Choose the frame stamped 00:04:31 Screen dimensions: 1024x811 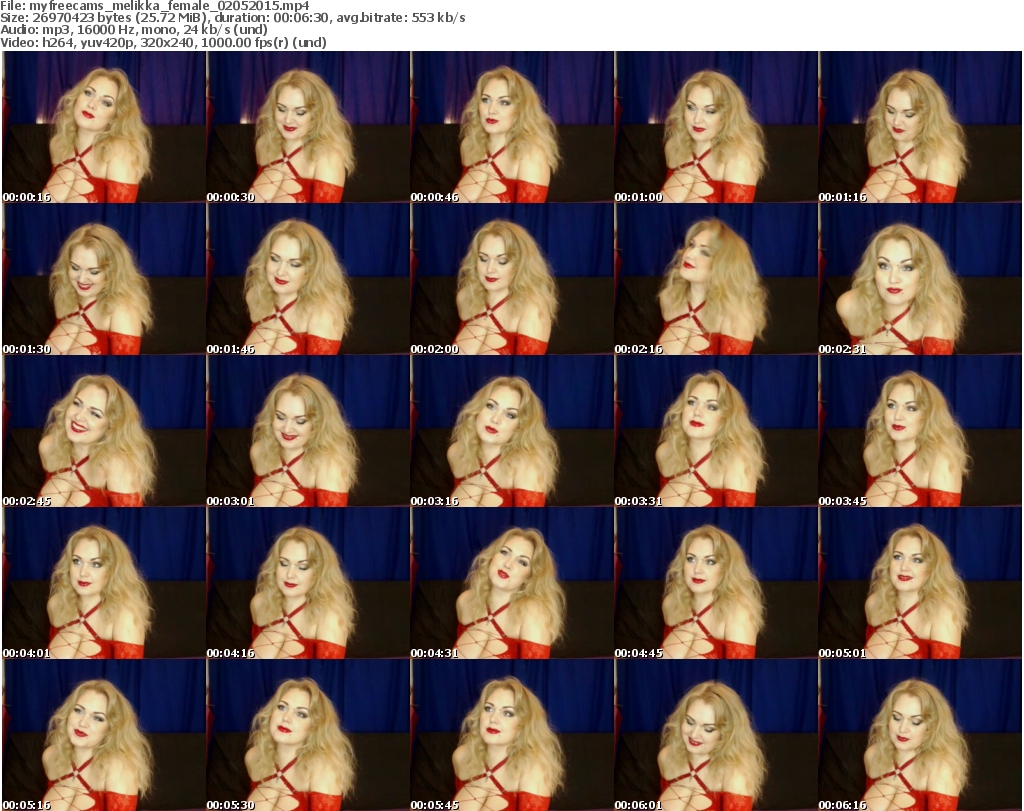tap(512, 583)
